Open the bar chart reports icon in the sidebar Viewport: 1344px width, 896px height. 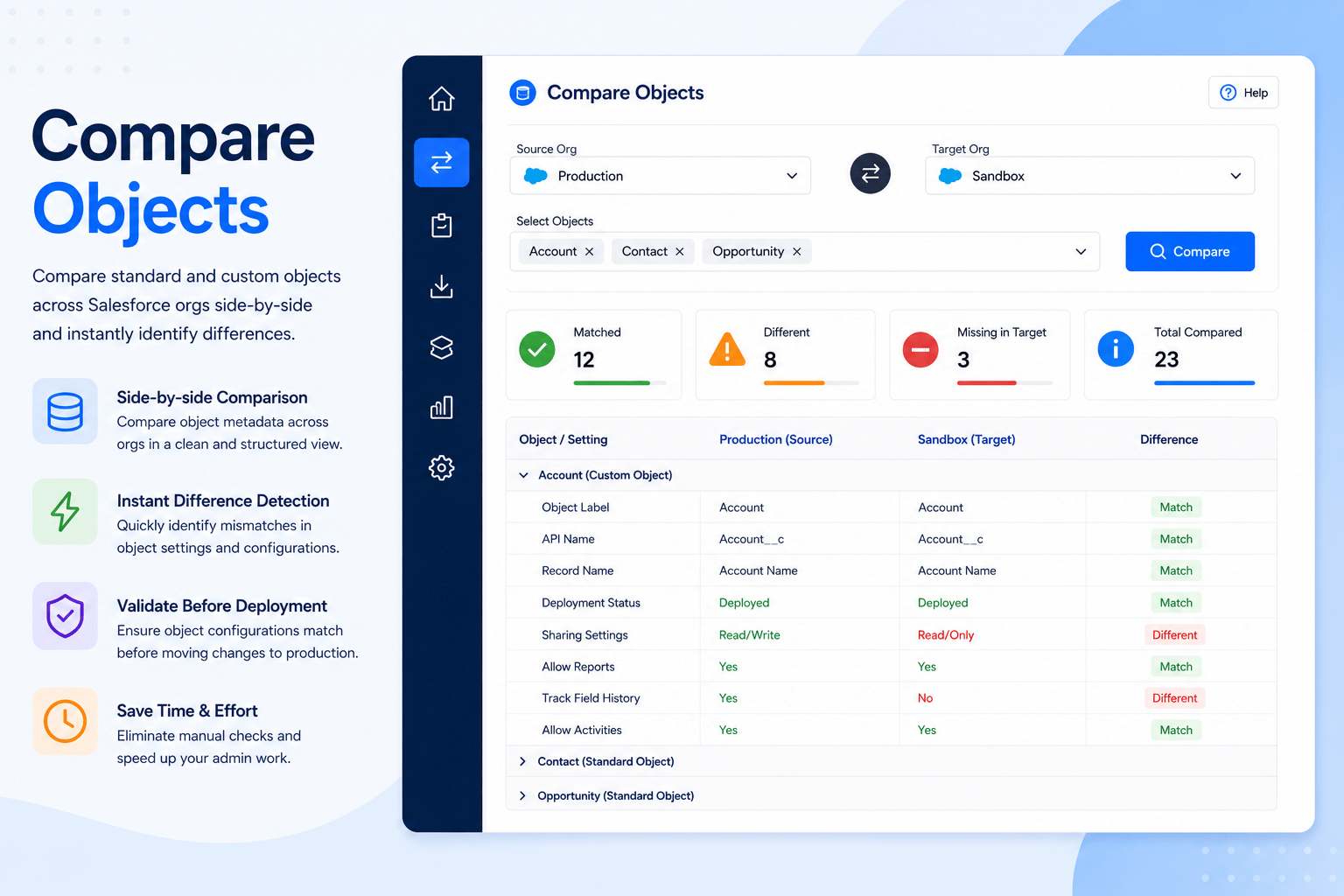[441, 407]
